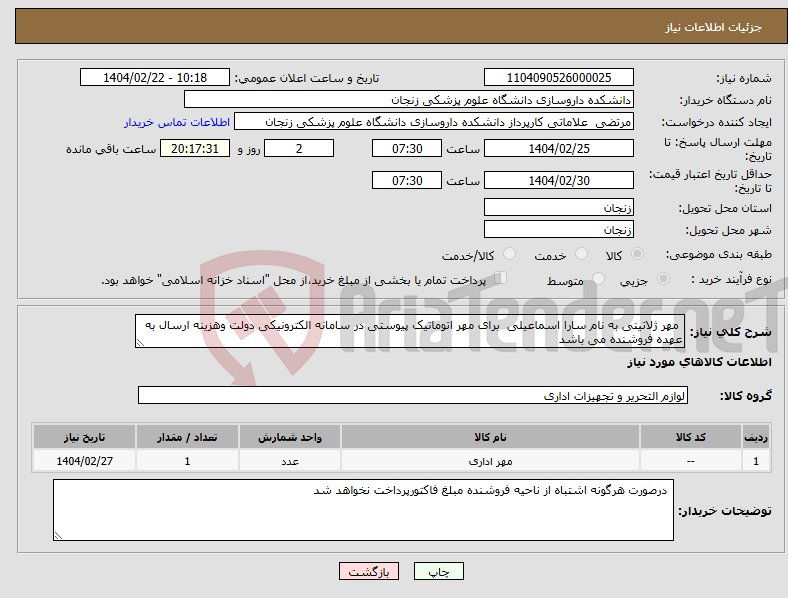Select the متوسط purchase type radio

[598, 278]
